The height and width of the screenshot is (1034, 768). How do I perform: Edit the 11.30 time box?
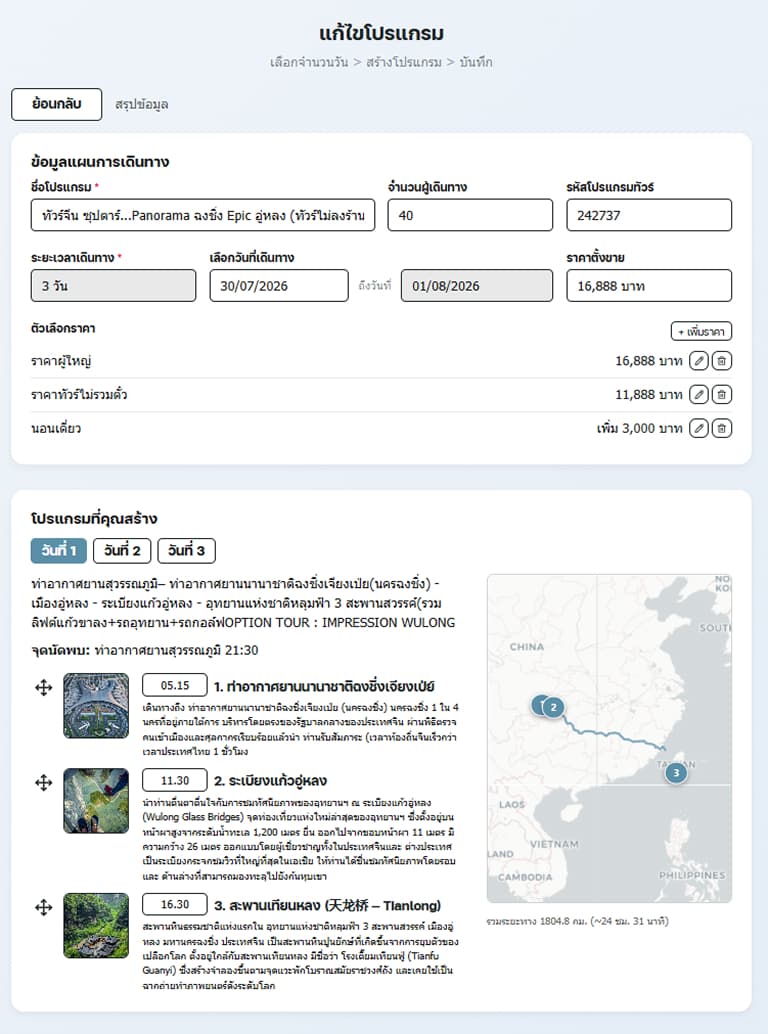tap(175, 780)
